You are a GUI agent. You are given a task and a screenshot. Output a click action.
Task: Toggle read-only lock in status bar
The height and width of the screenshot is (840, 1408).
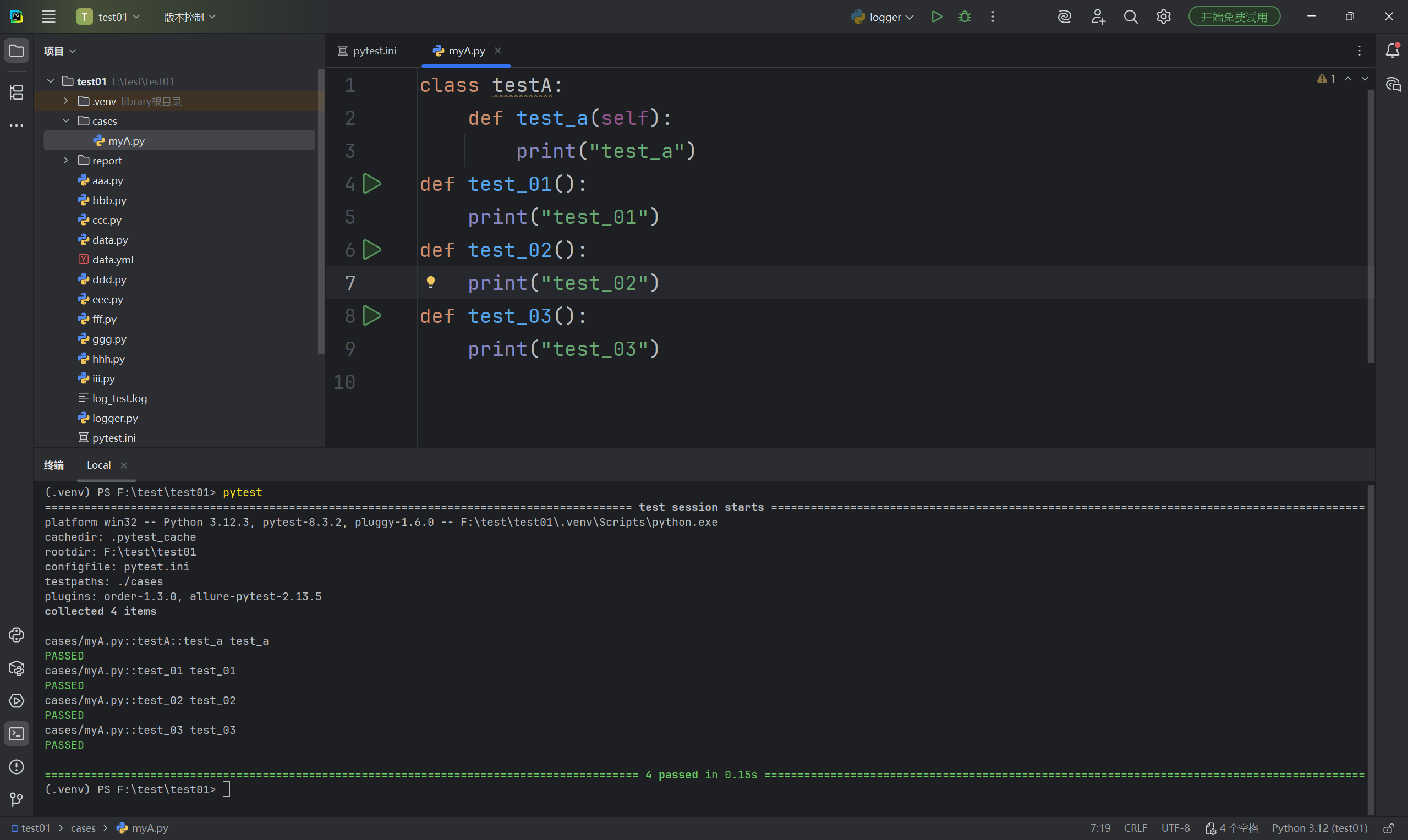click(x=1389, y=828)
